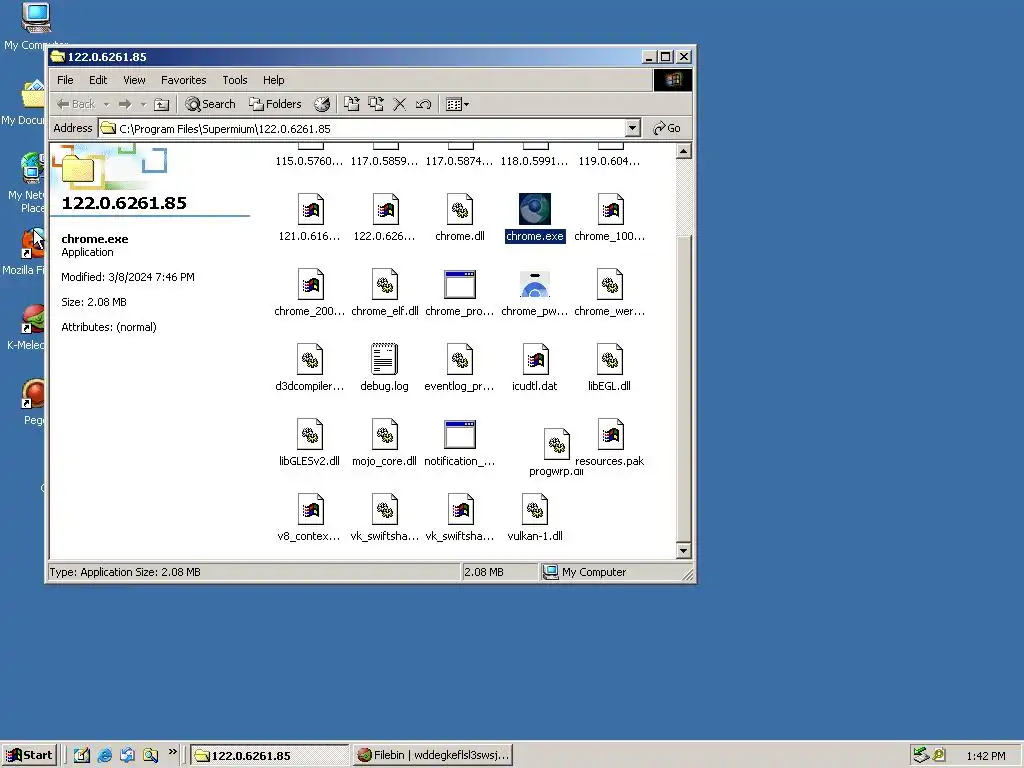Open the File menu
The image size is (1024, 768).
click(x=65, y=80)
